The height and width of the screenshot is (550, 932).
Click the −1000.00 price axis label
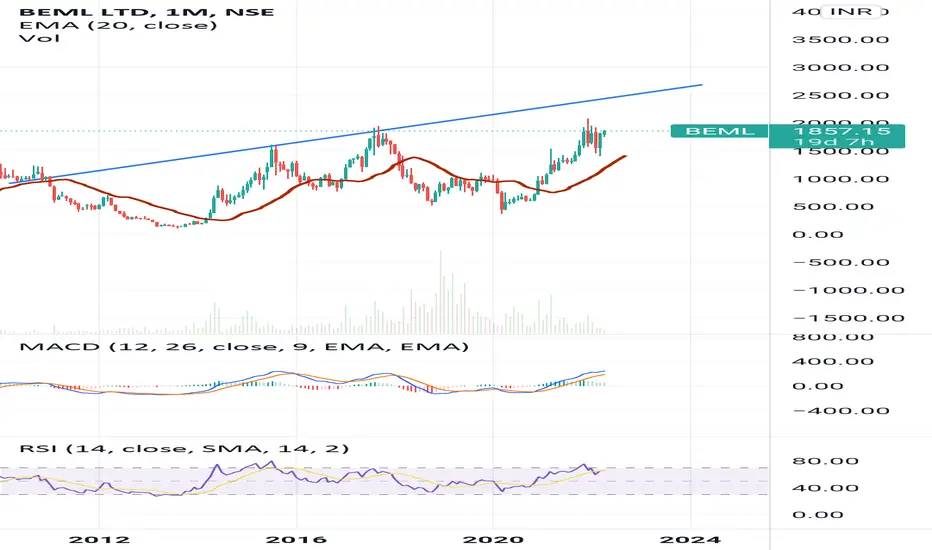[x=848, y=290]
